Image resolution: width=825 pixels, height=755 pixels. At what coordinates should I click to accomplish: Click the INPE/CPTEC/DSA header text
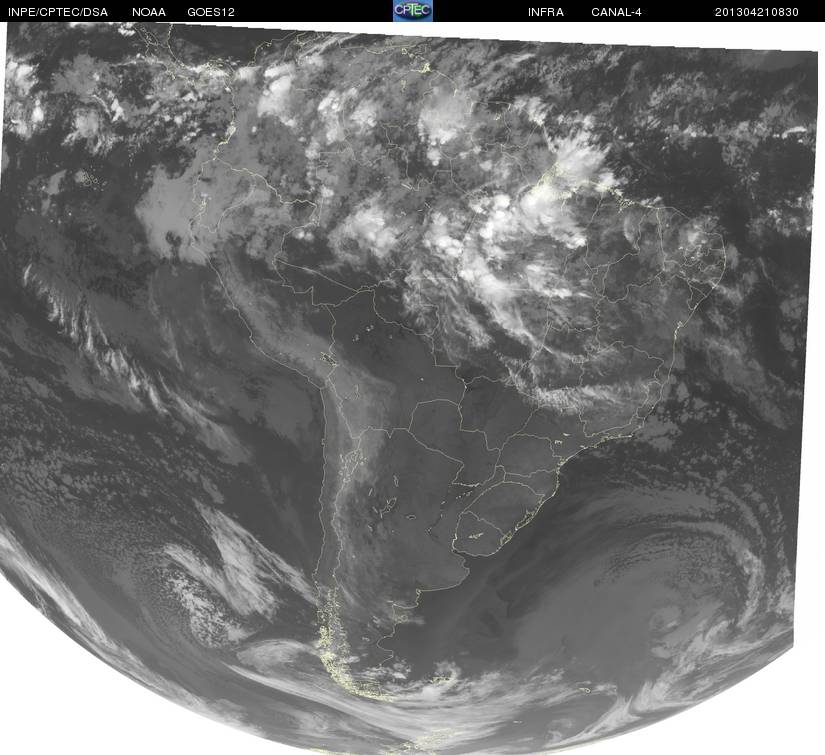(x=58, y=12)
